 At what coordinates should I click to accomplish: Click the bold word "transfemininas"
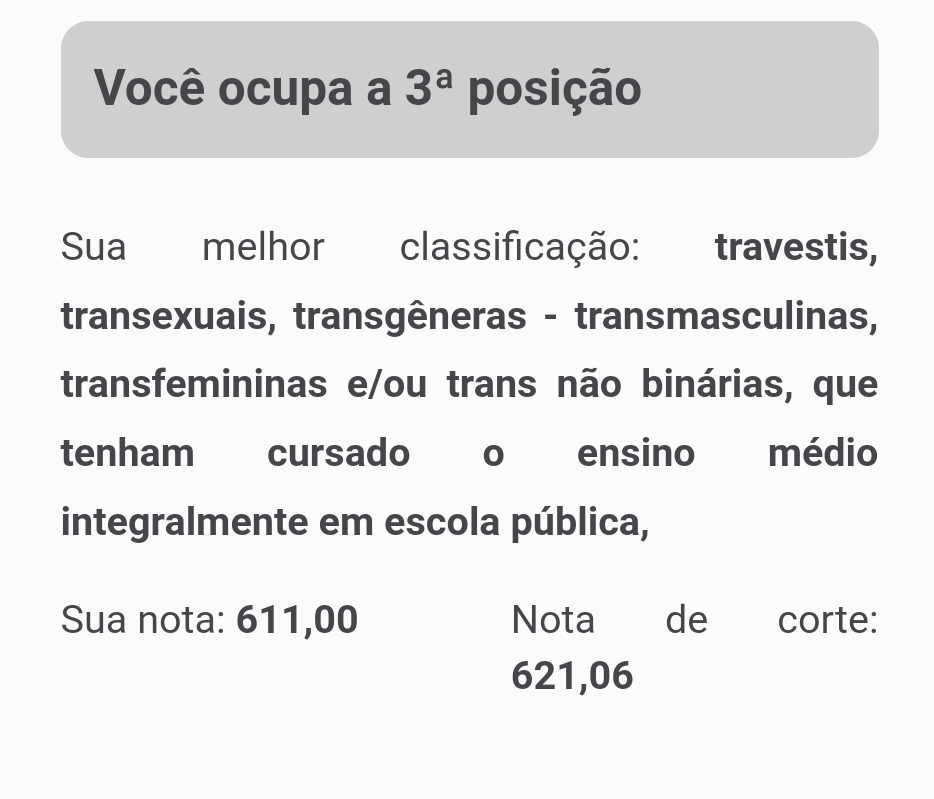coord(194,384)
